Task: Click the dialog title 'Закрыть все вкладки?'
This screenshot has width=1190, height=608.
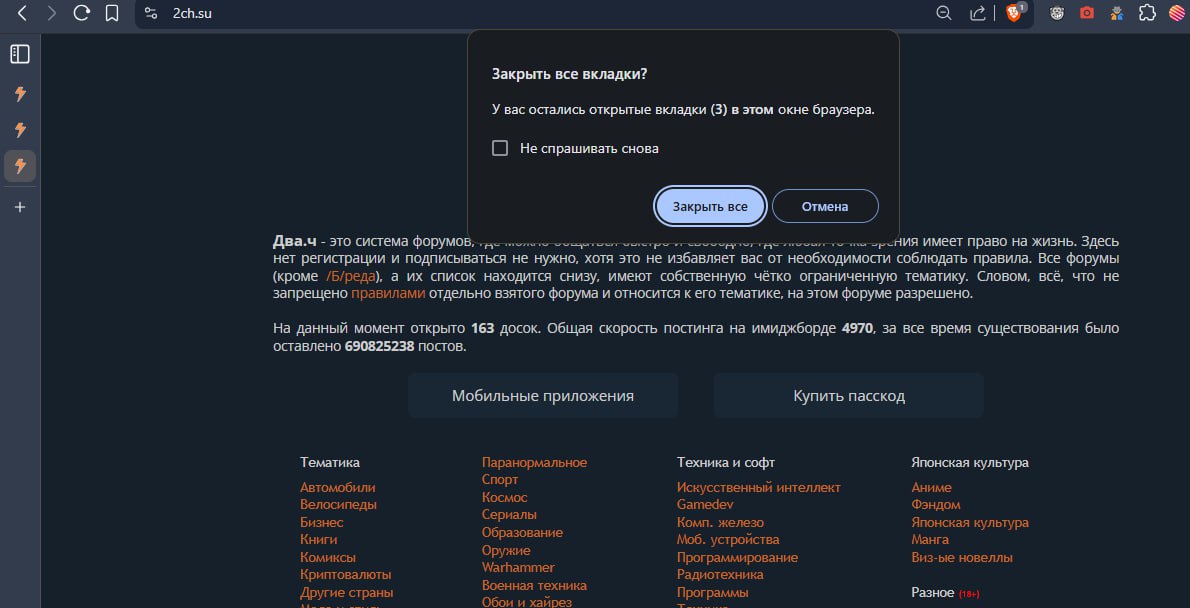Action: [x=570, y=74]
